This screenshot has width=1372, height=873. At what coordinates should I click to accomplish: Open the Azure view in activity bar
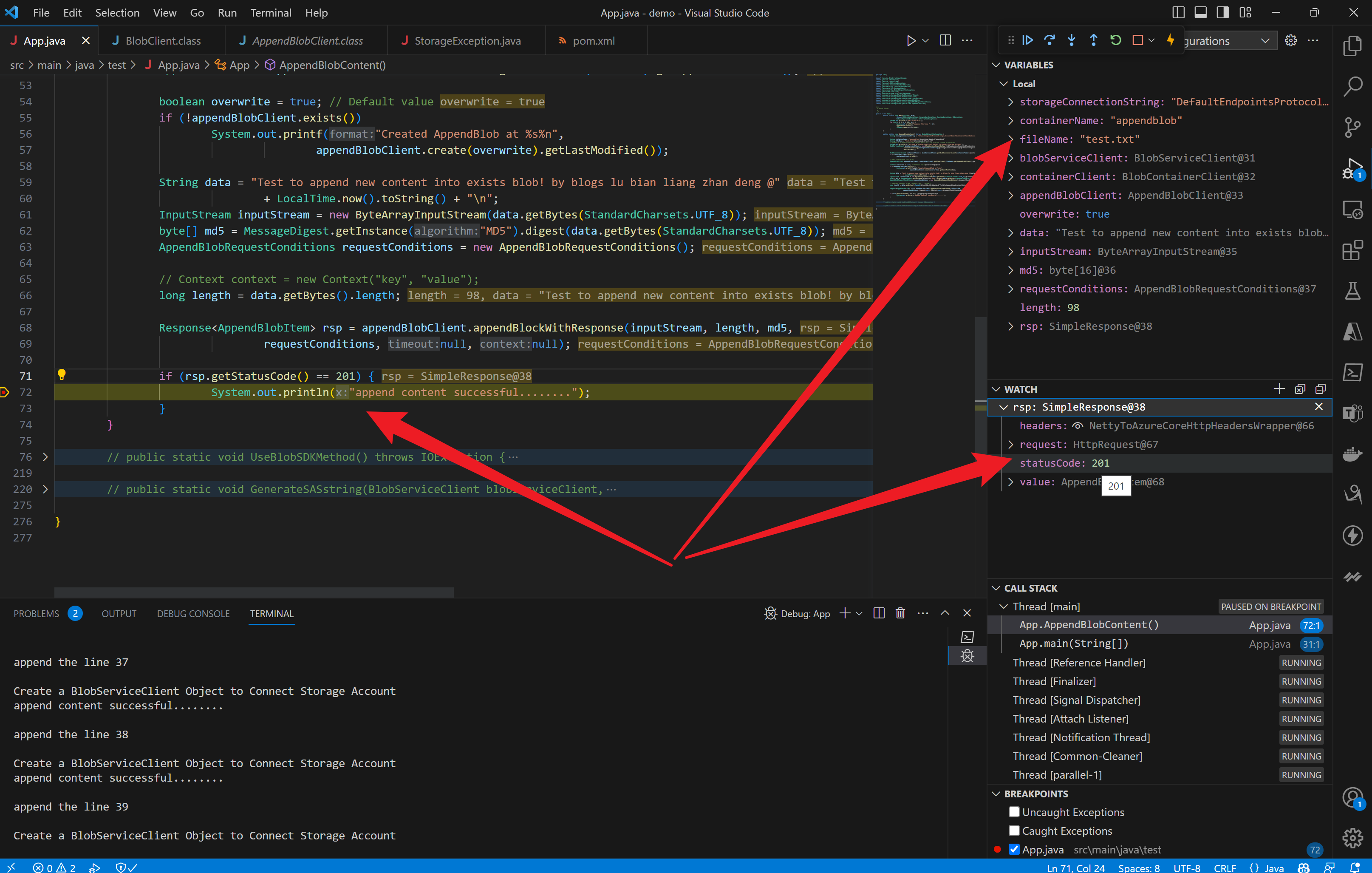click(x=1352, y=332)
